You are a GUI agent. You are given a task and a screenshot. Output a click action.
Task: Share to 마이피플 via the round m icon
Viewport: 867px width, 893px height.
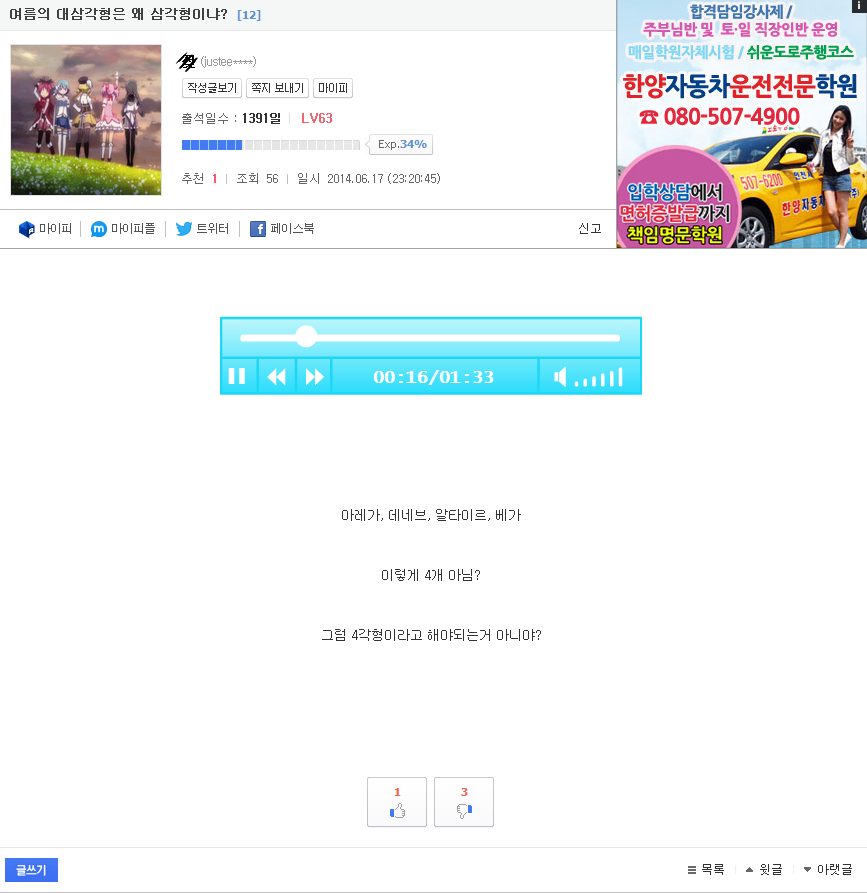click(99, 229)
